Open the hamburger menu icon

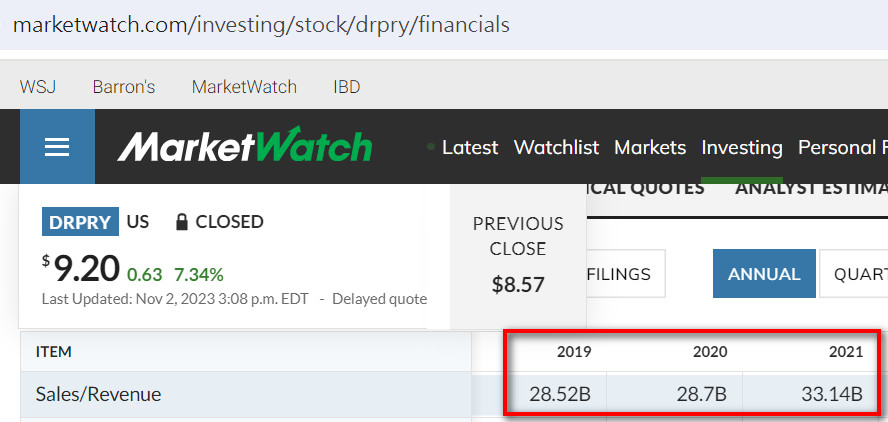[57, 147]
